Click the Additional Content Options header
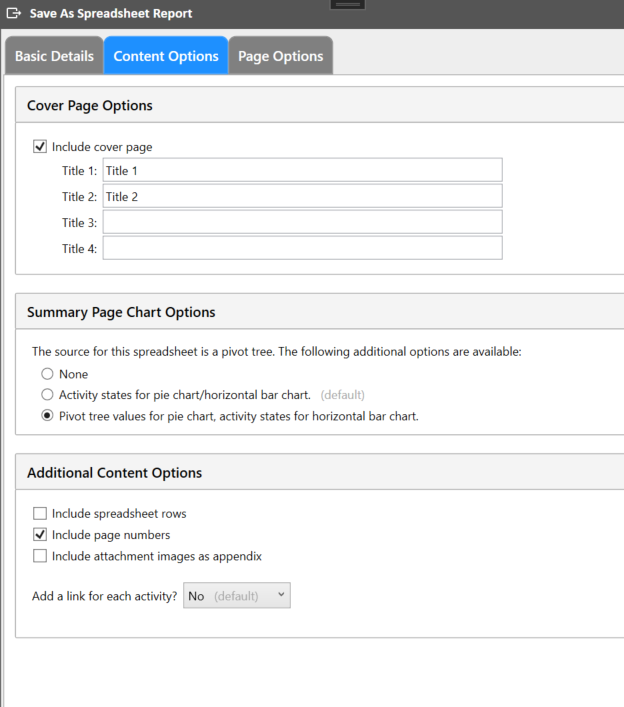This screenshot has height=707, width=624. [114, 473]
